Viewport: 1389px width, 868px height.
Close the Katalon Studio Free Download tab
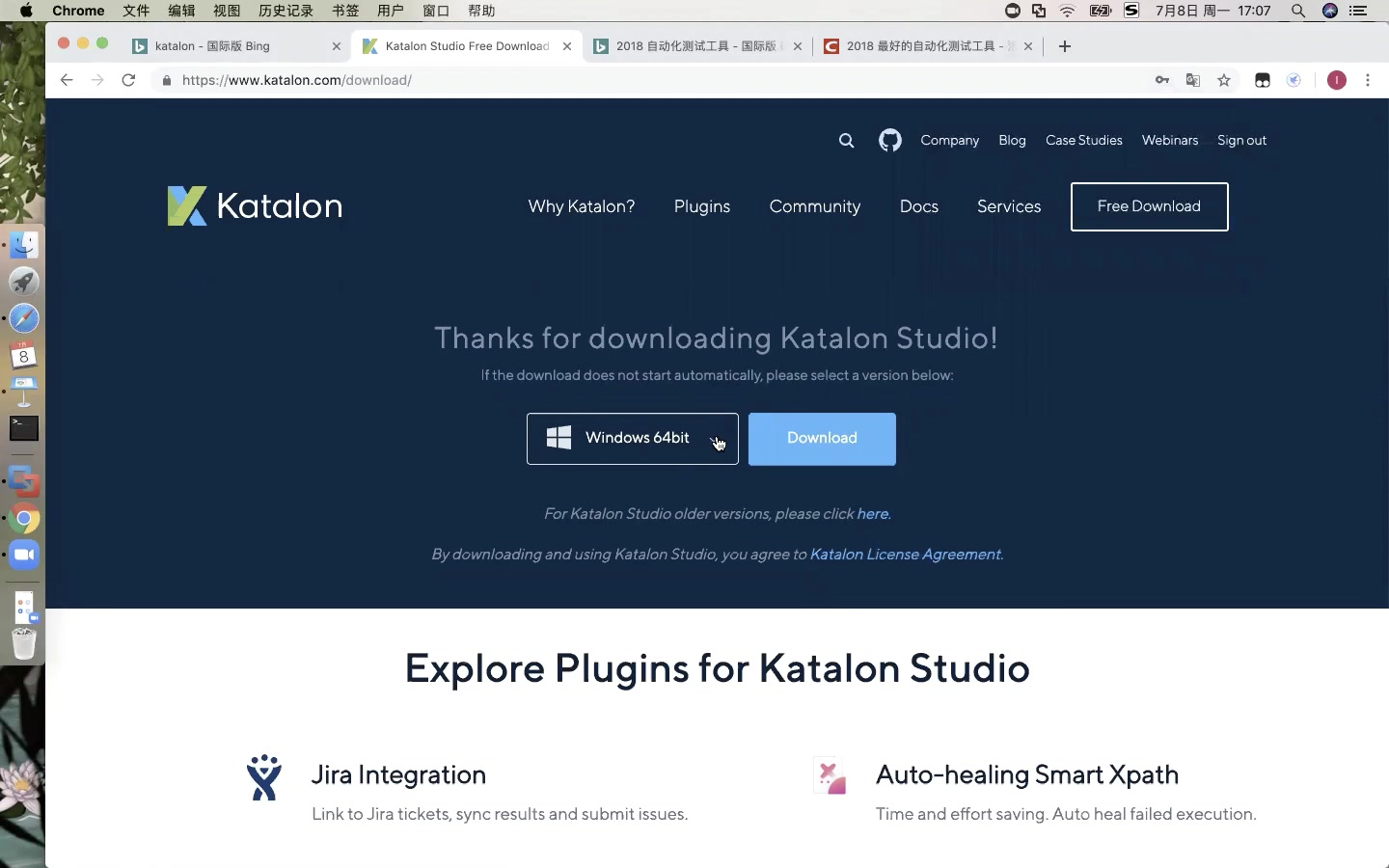coord(567,46)
